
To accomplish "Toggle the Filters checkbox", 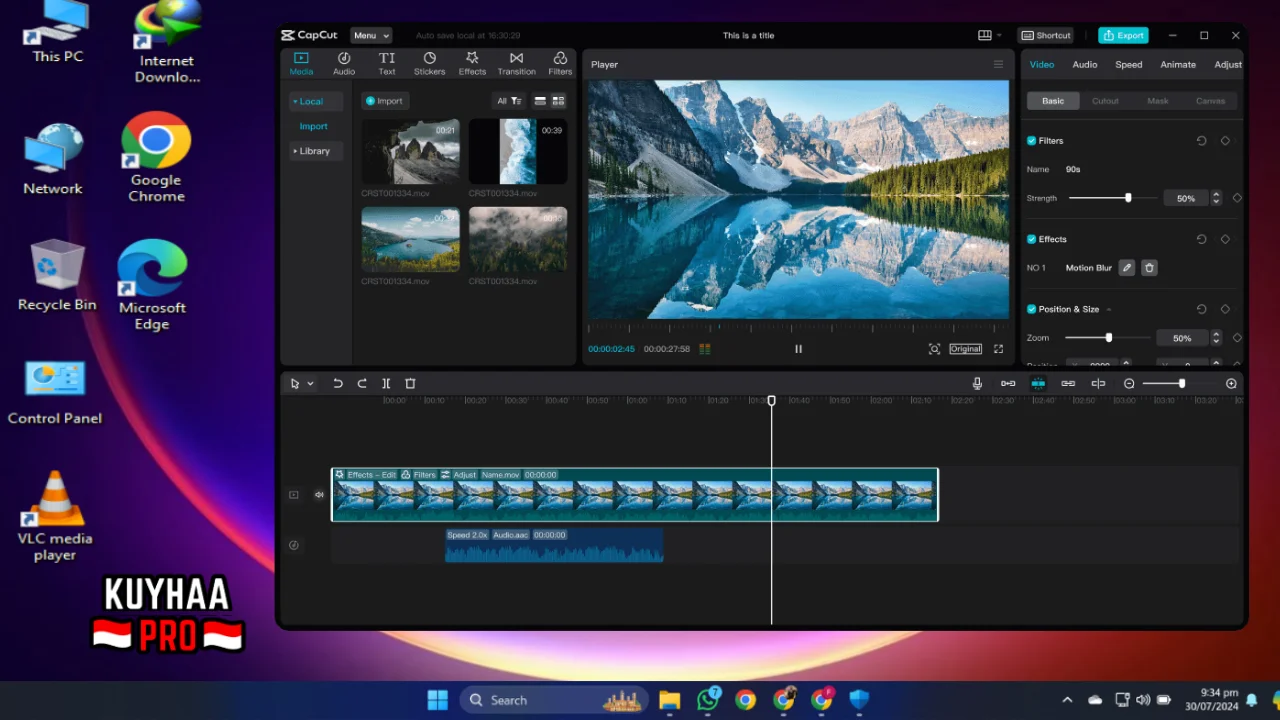I will coord(1031,141).
